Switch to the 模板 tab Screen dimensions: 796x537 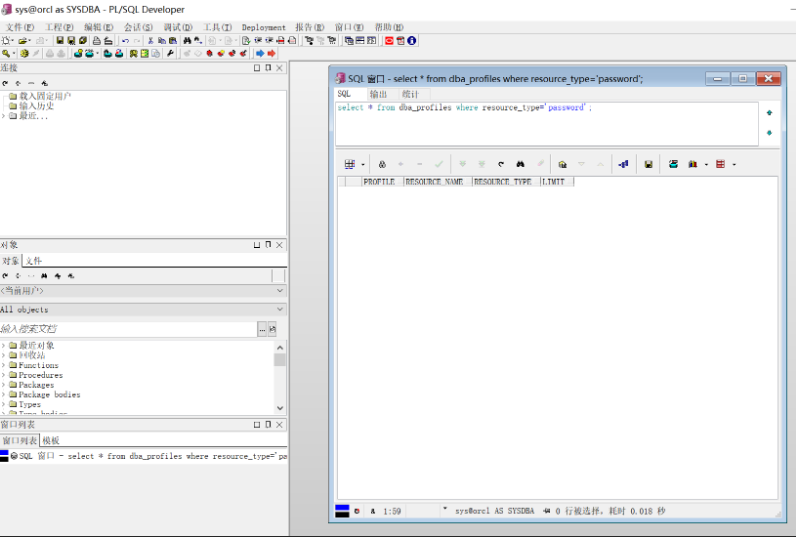pos(51,441)
